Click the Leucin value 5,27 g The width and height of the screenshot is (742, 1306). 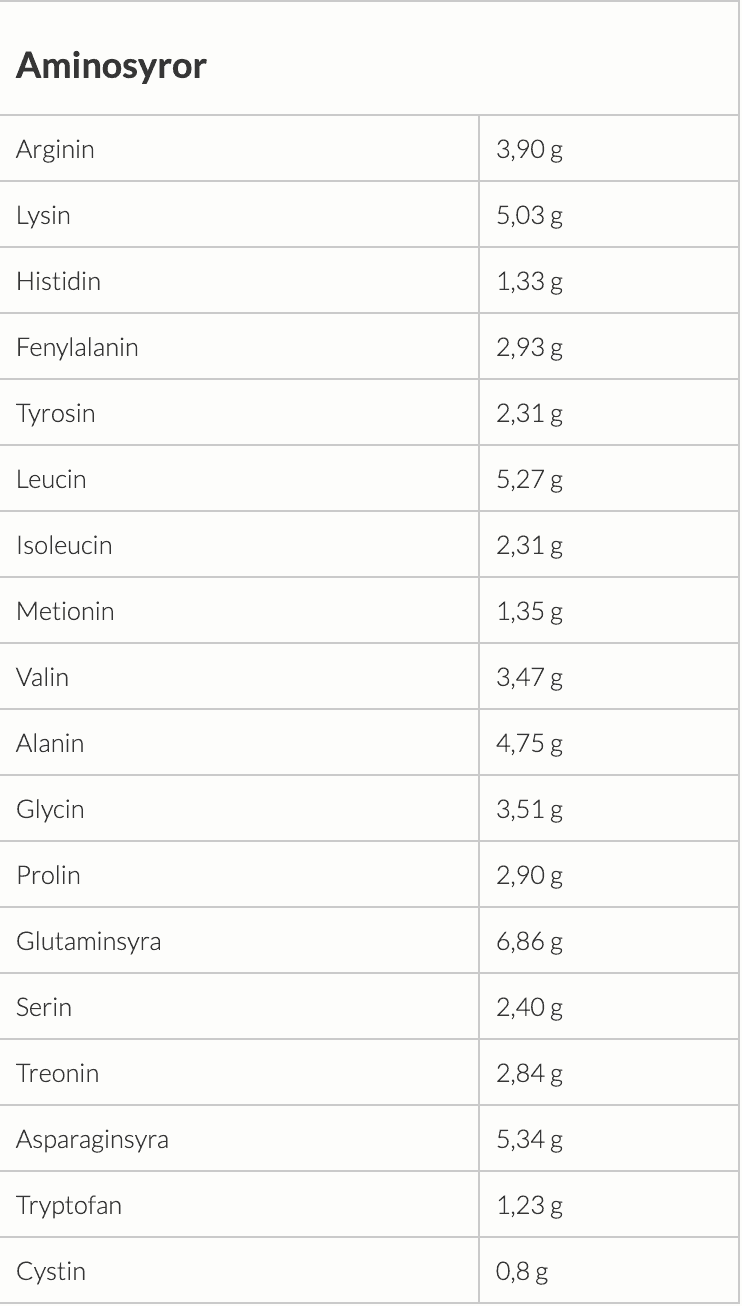(529, 480)
